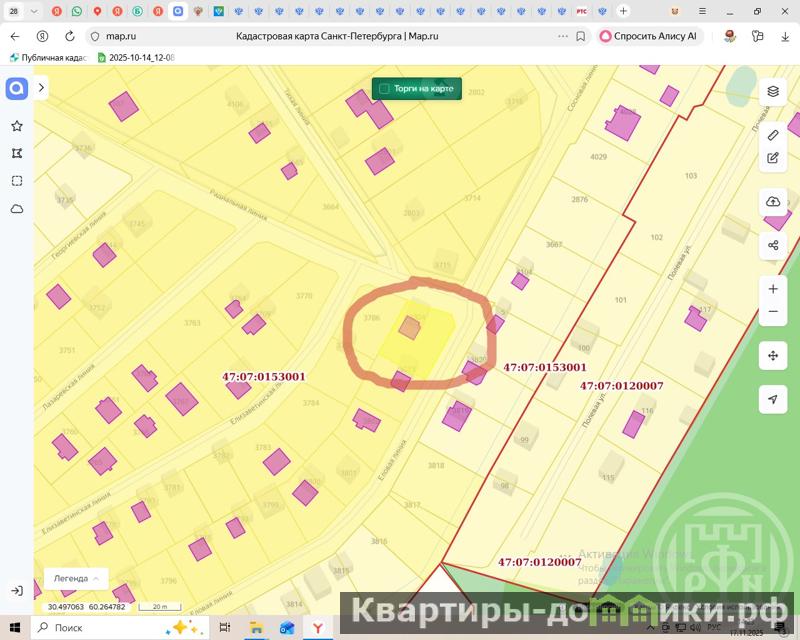Open a new browser tab
The height and width of the screenshot is (640, 800).
(x=623, y=11)
